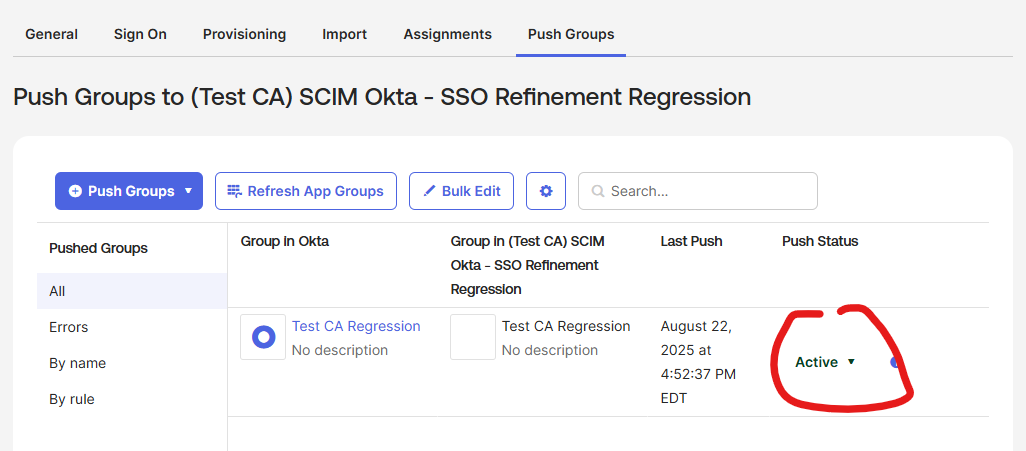Click the empty app group icon box
Image resolution: width=1026 pixels, height=451 pixels.
(473, 337)
